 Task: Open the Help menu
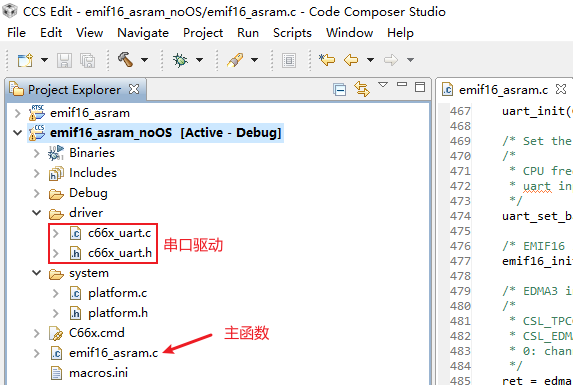400,33
